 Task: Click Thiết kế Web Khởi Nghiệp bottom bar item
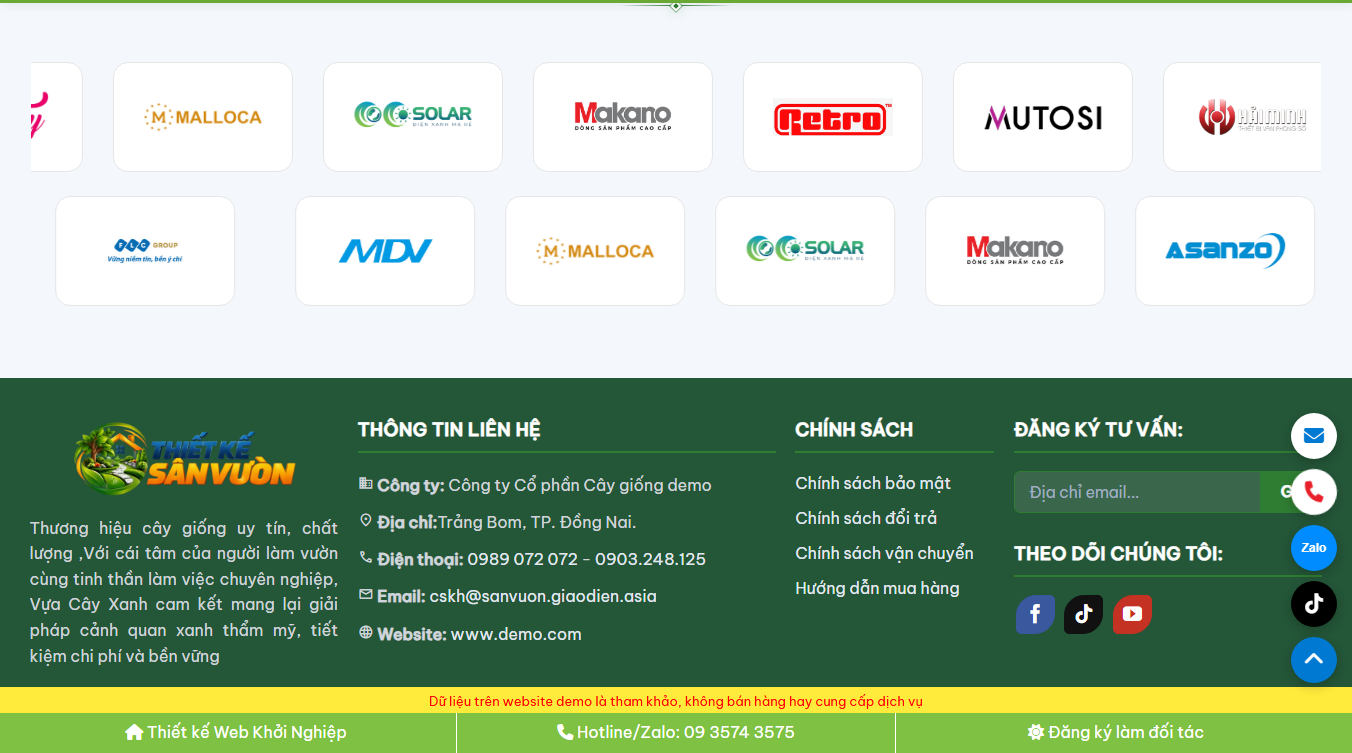click(x=236, y=732)
